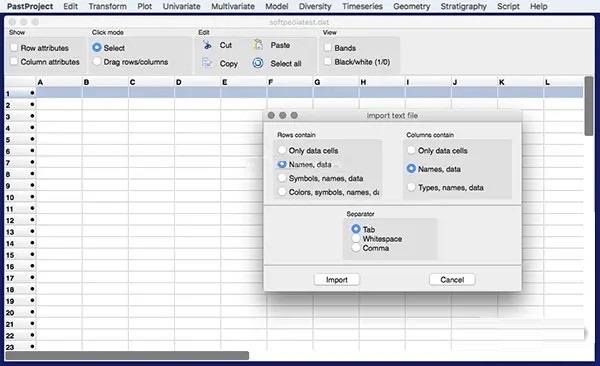Select column L header
Viewport: 600px width, 366px height.
564,82
